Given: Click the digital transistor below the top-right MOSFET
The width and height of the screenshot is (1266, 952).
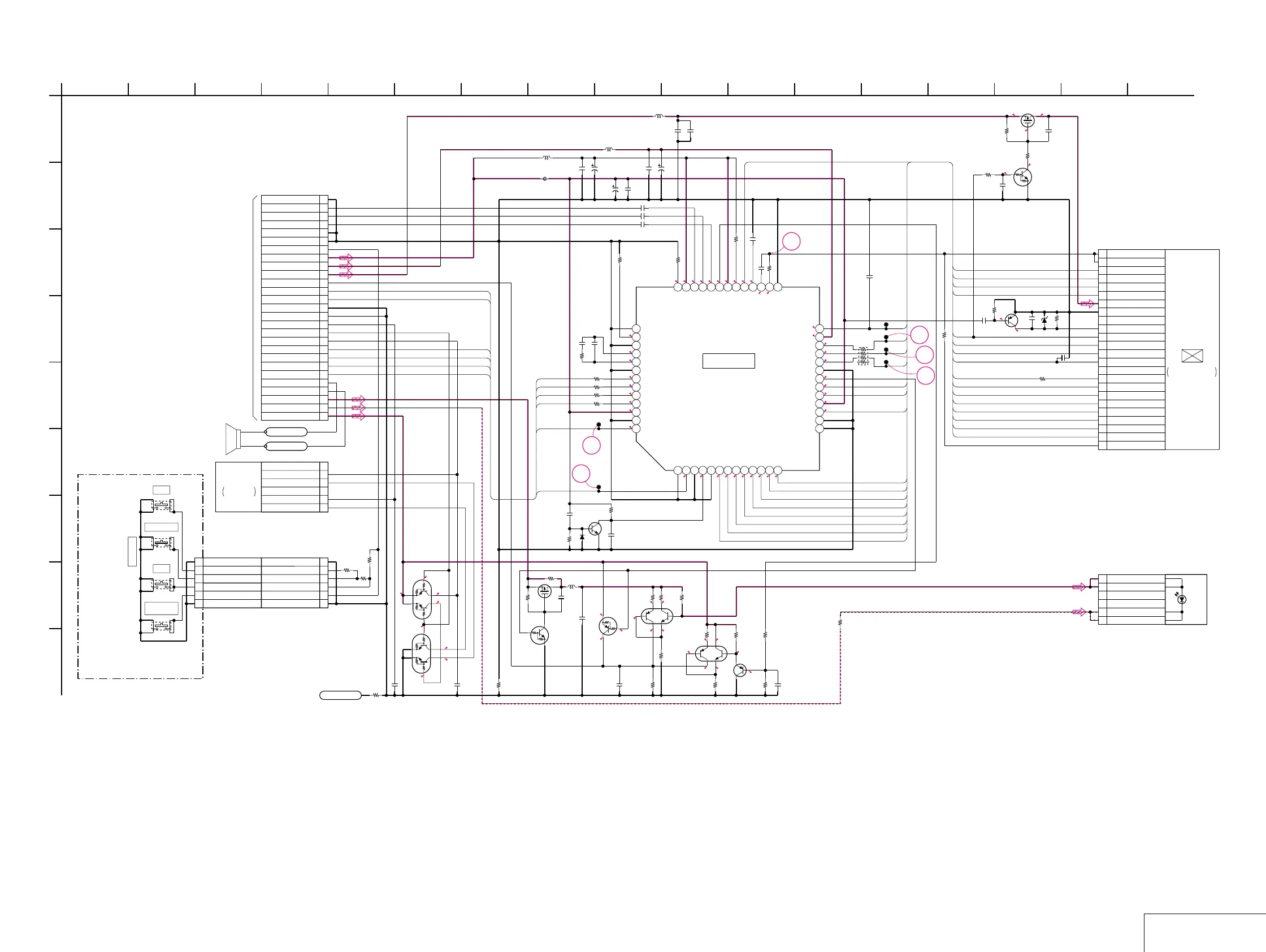Looking at the screenshot, I should pyautogui.click(x=1022, y=177).
